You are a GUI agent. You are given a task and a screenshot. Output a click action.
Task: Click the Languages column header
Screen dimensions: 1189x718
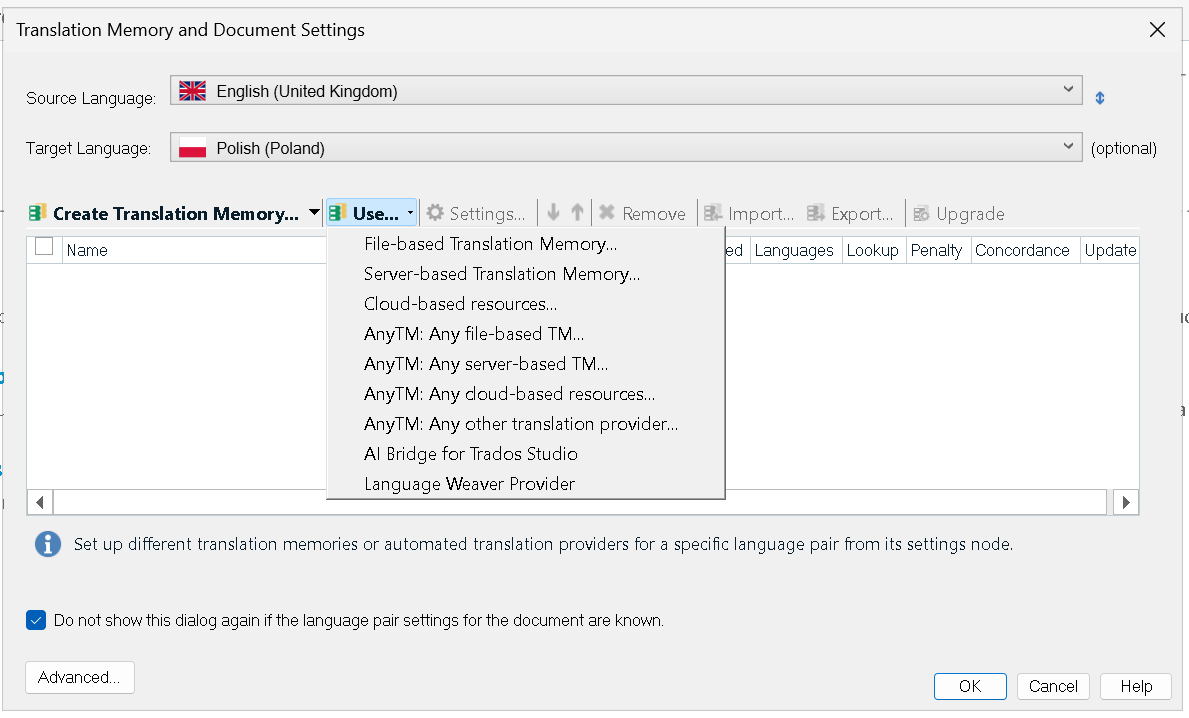pos(794,250)
